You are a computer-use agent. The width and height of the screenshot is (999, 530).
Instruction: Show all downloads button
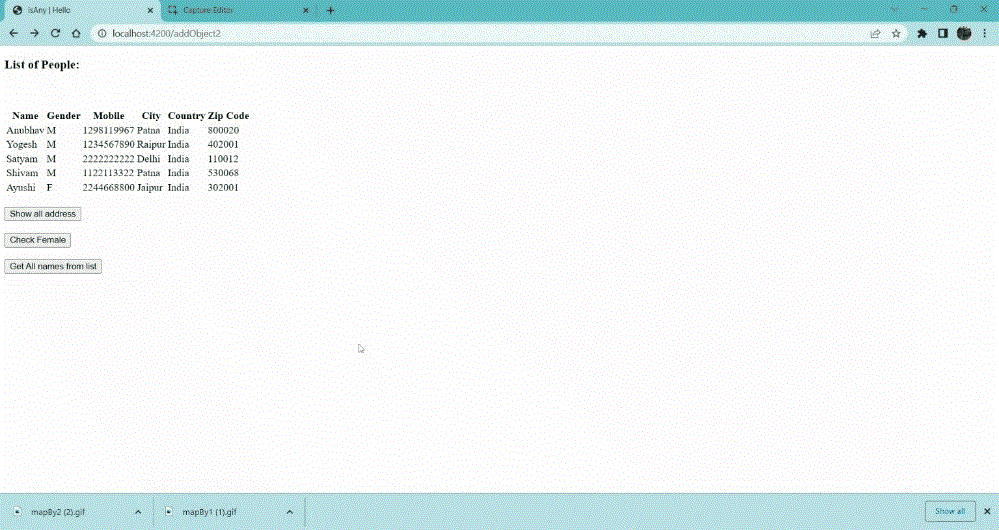click(x=950, y=511)
